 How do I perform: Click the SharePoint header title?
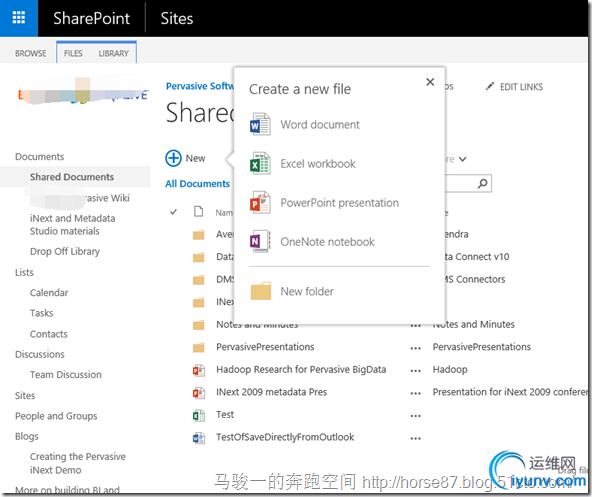pos(91,18)
